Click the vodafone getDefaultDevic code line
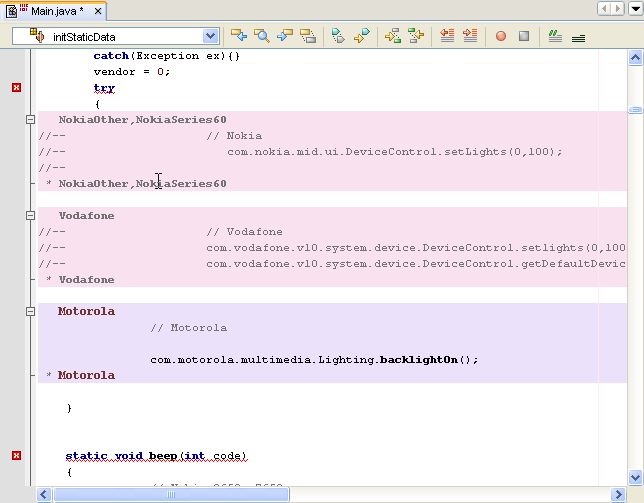This screenshot has height=503, width=644. (416, 264)
